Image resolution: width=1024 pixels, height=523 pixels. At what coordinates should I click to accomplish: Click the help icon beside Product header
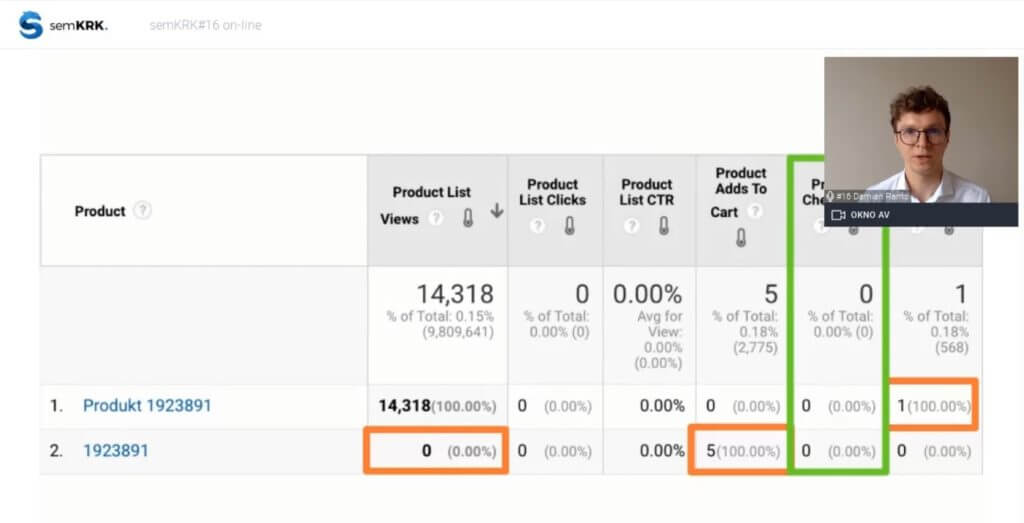click(143, 211)
